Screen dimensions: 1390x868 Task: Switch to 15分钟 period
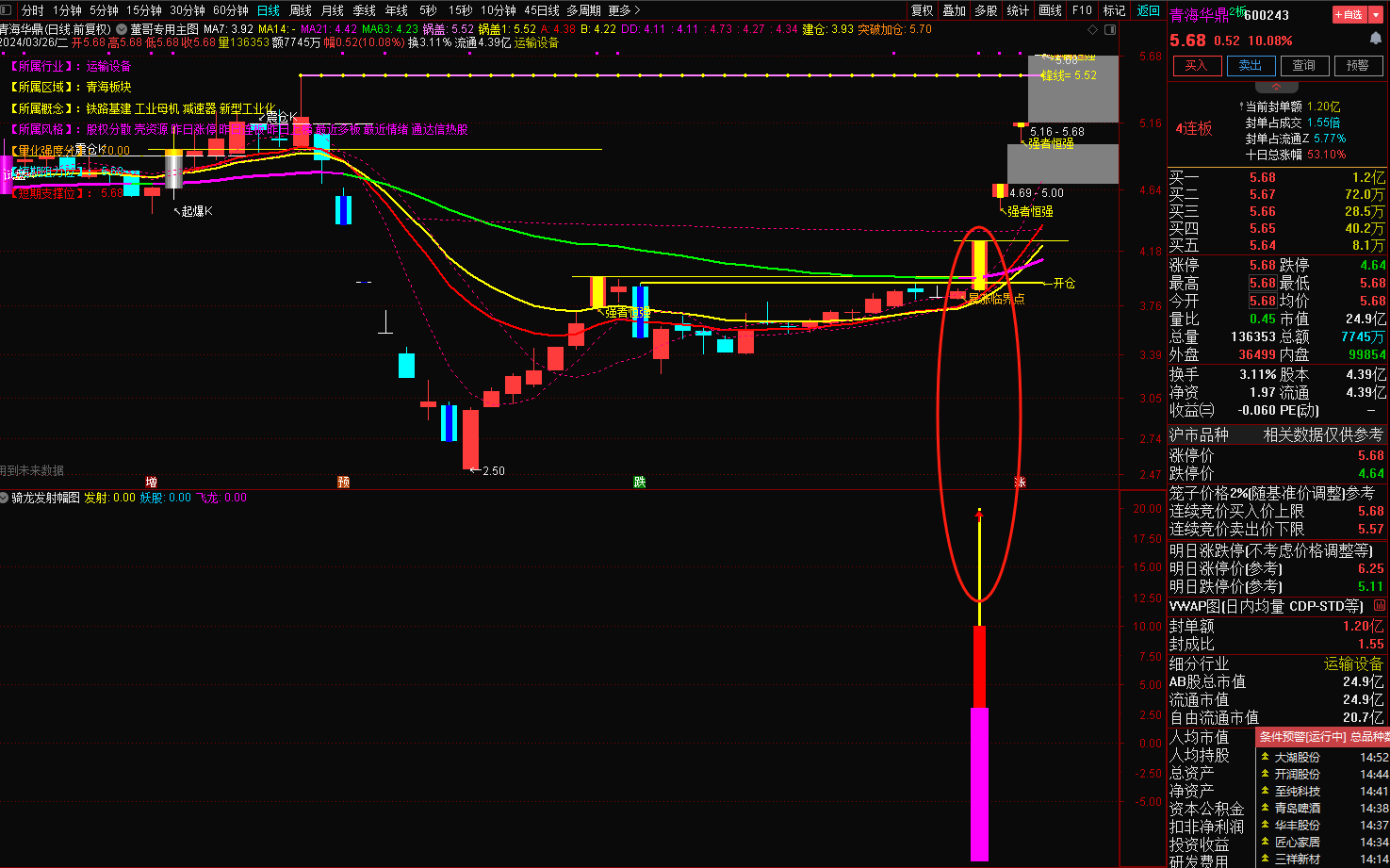click(144, 10)
